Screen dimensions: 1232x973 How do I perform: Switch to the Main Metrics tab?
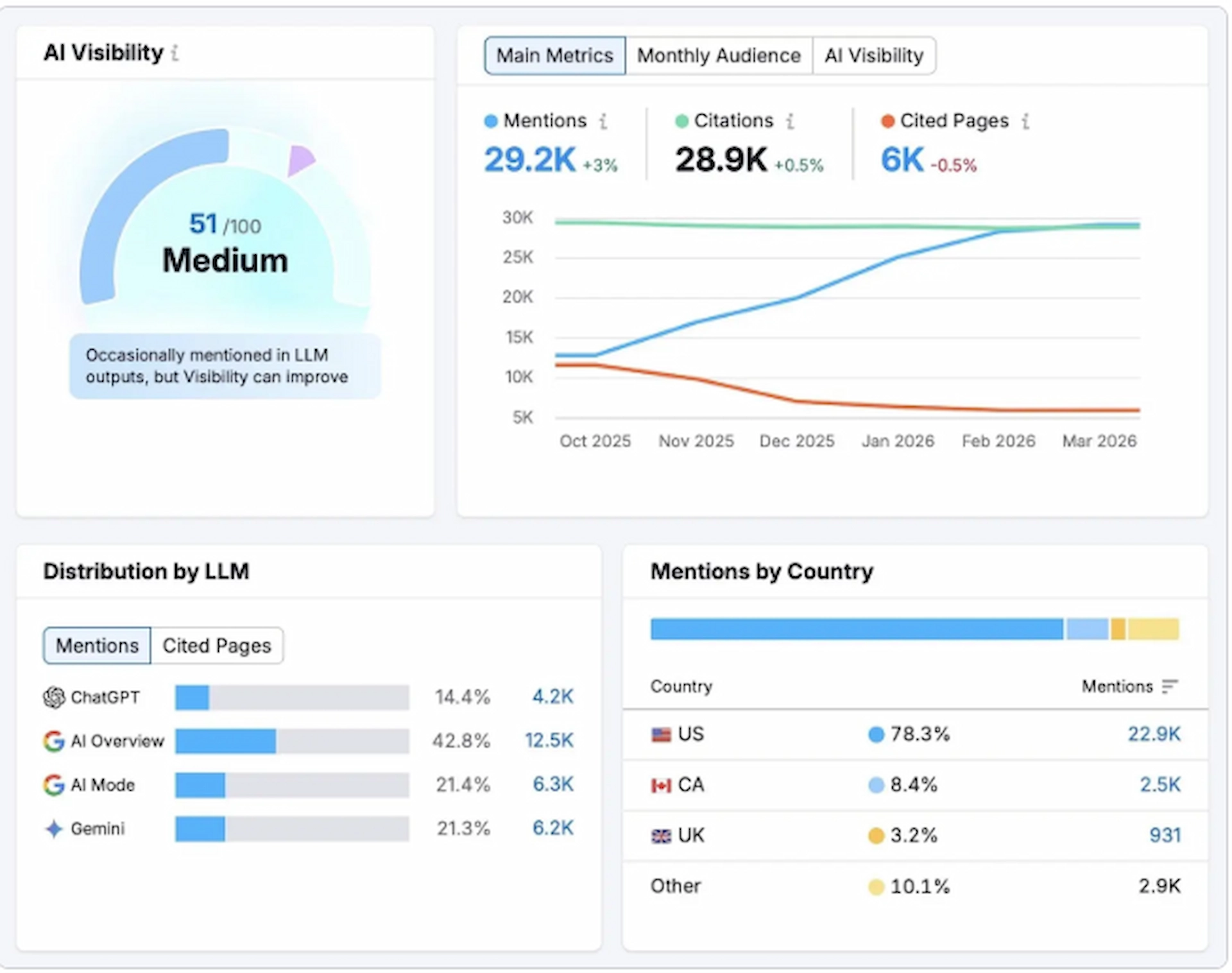pos(555,56)
